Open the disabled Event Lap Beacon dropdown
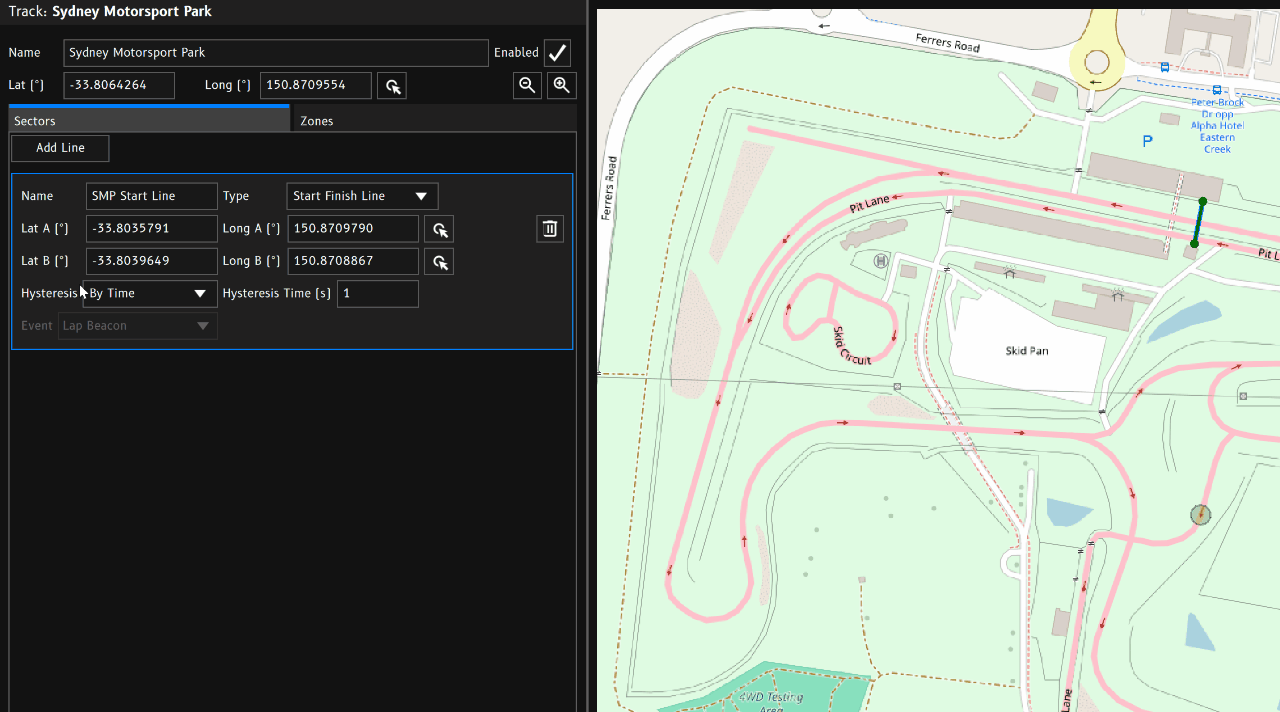The image size is (1280, 712). (x=138, y=326)
